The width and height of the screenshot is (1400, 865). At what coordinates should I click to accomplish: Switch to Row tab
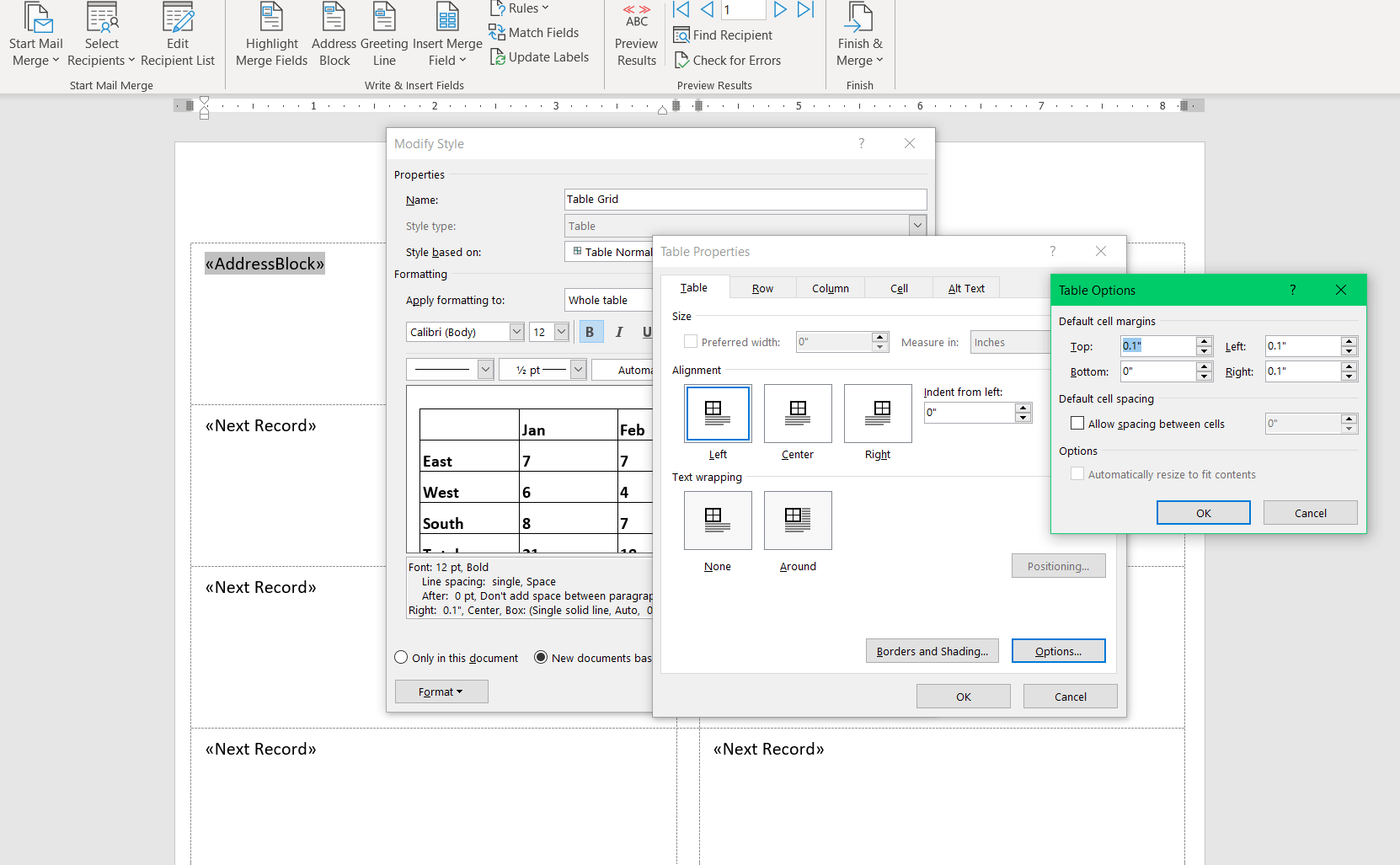click(x=763, y=288)
